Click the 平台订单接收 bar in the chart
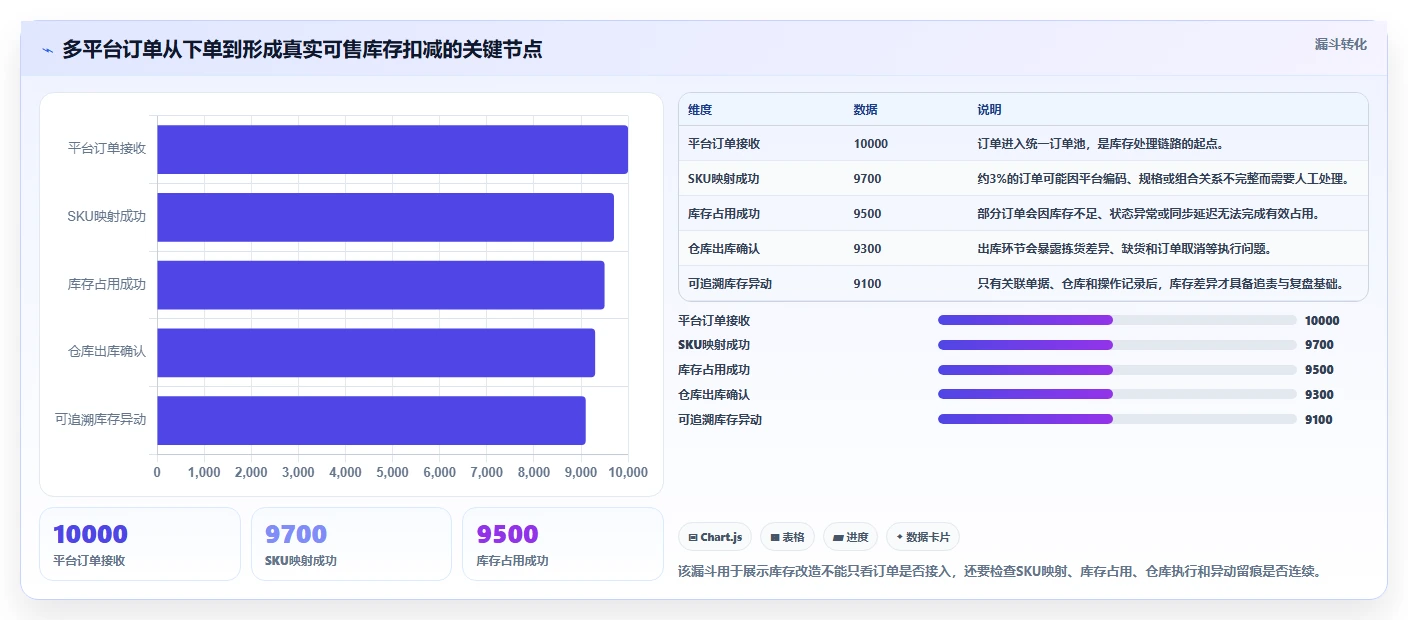The height and width of the screenshot is (620, 1408). click(392, 149)
